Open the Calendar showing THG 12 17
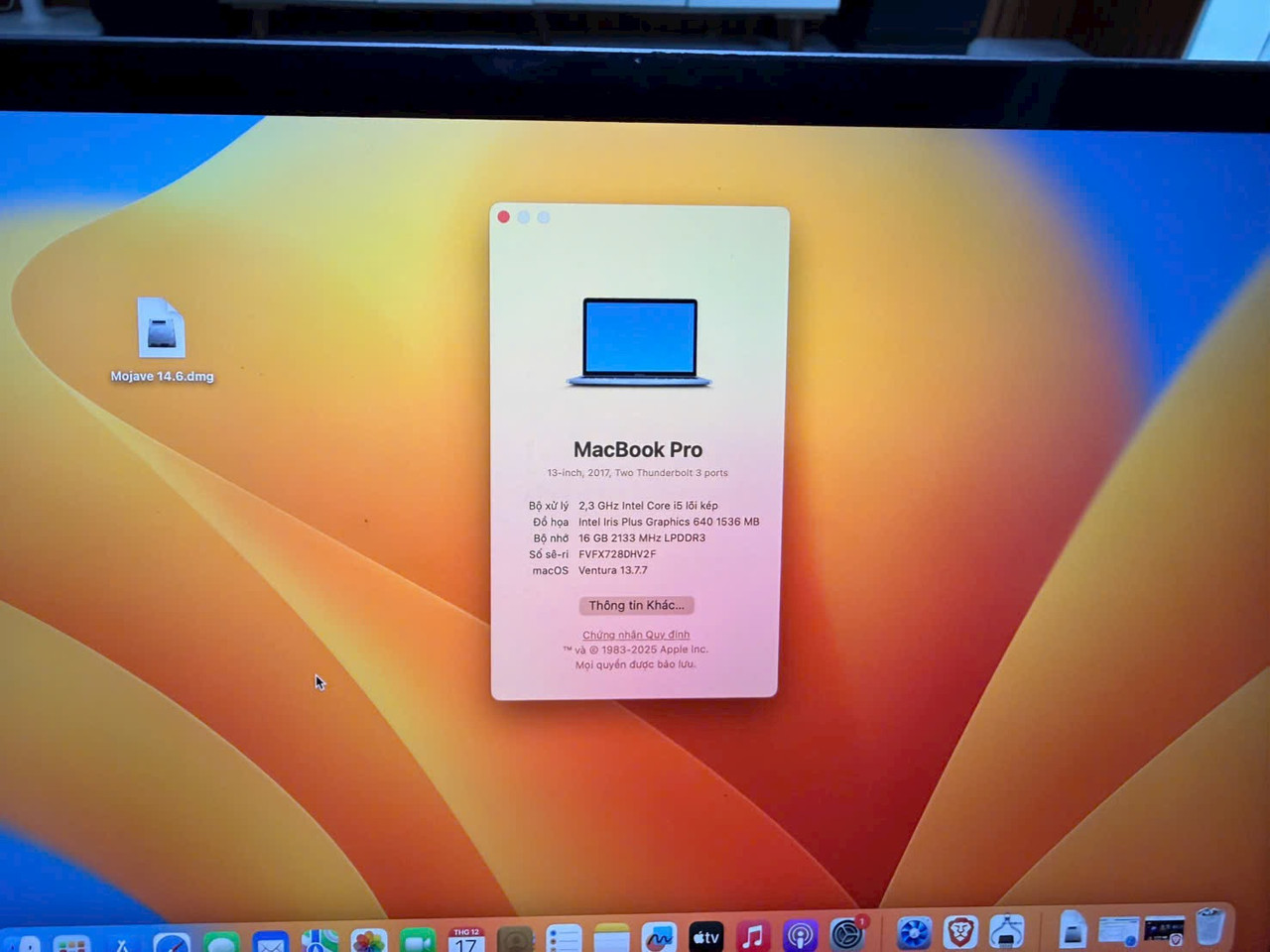 (466, 940)
